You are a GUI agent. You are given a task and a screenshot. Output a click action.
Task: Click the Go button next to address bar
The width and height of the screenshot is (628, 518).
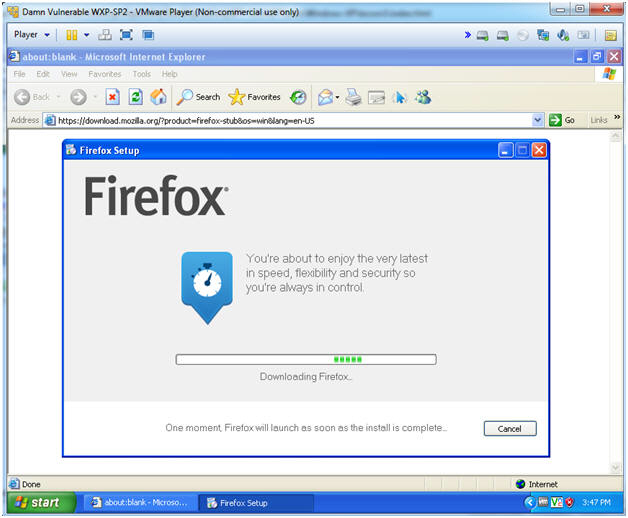[x=562, y=120]
